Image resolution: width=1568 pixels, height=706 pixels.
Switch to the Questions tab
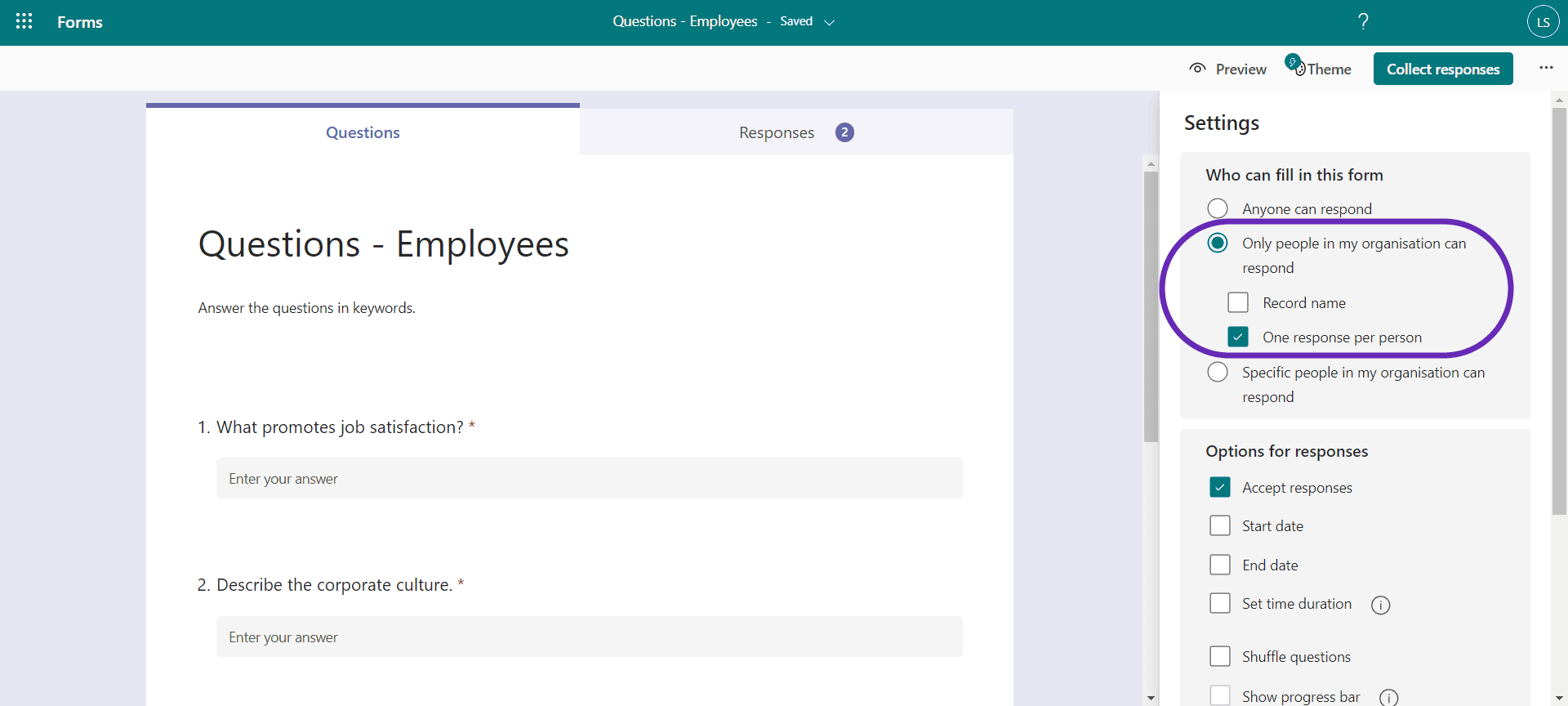363,132
